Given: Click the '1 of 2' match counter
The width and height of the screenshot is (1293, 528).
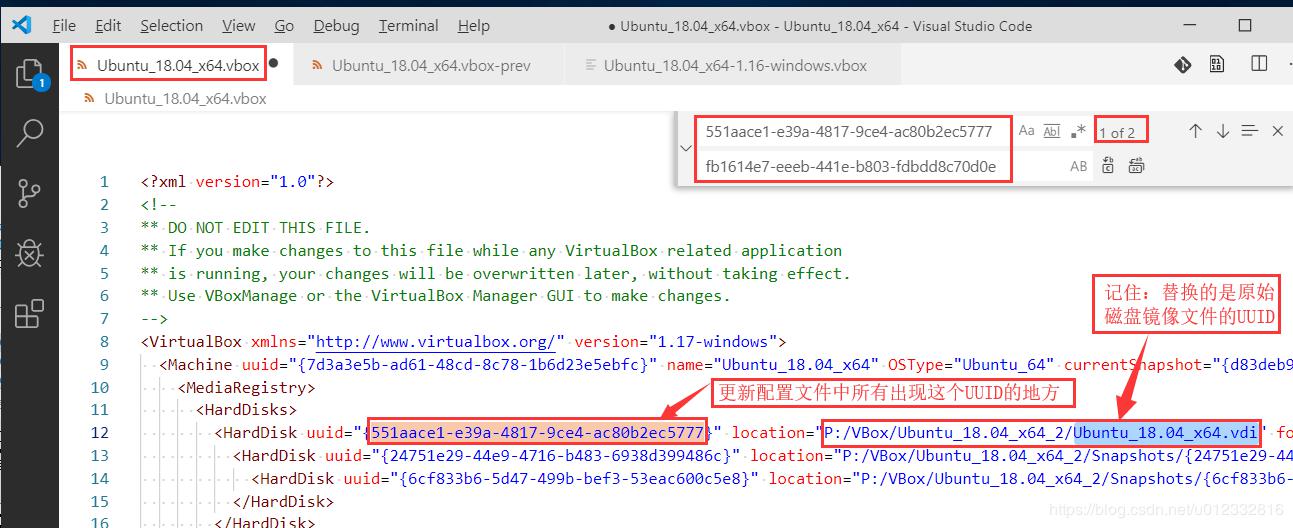Looking at the screenshot, I should [1118, 132].
